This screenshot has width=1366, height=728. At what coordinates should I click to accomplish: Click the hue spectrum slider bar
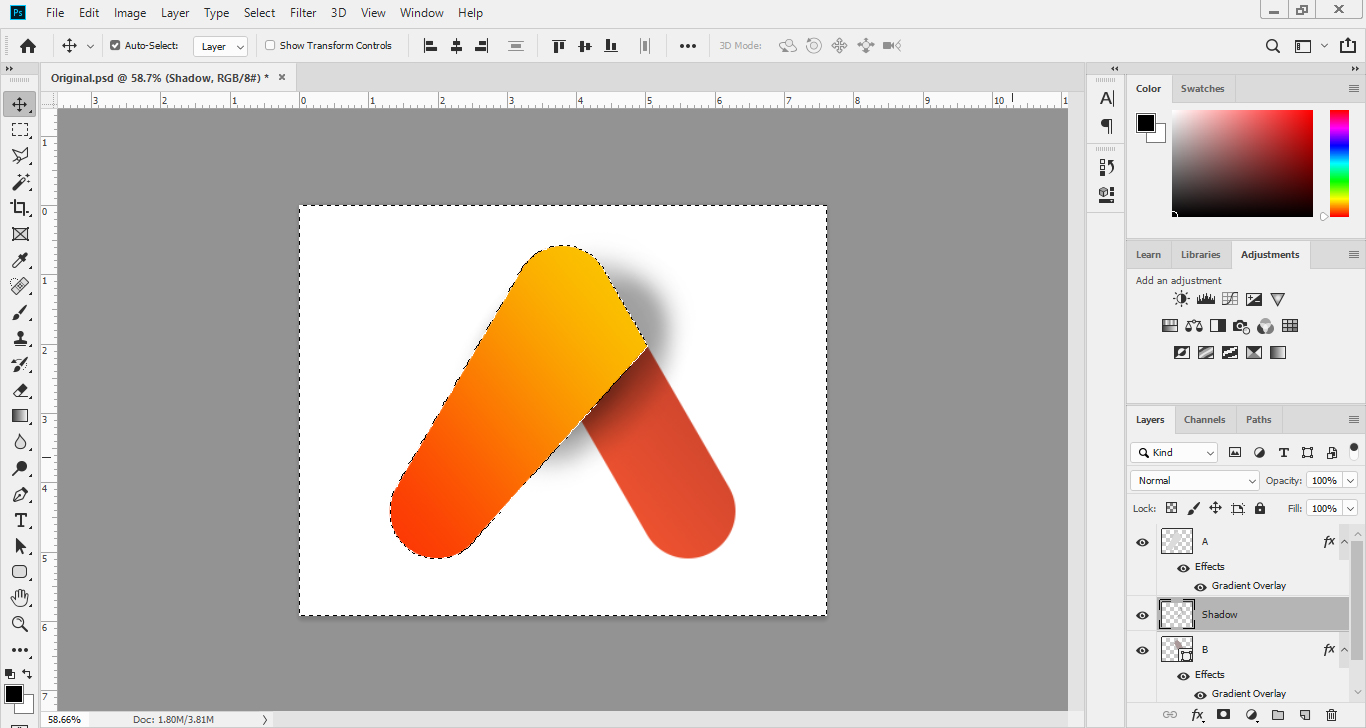[x=1339, y=163]
